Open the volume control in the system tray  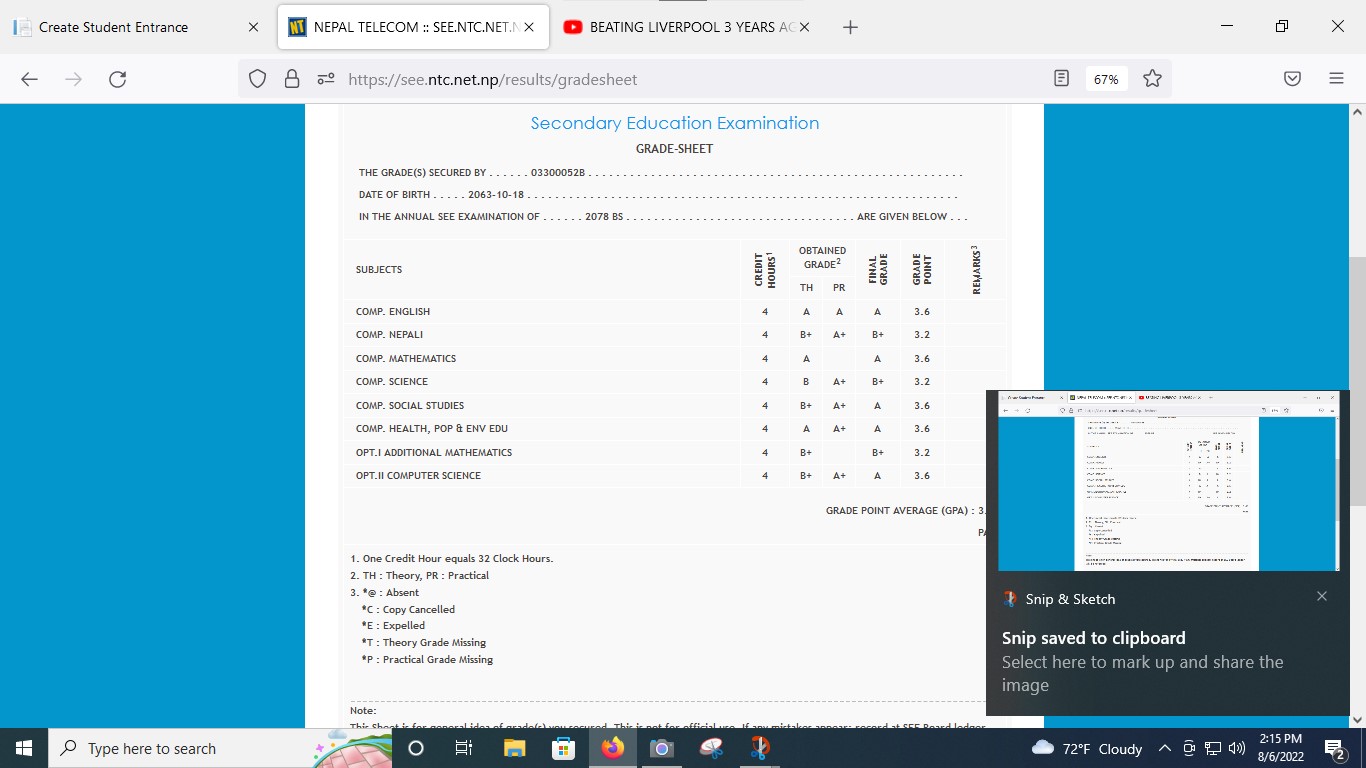pyautogui.click(x=1237, y=748)
